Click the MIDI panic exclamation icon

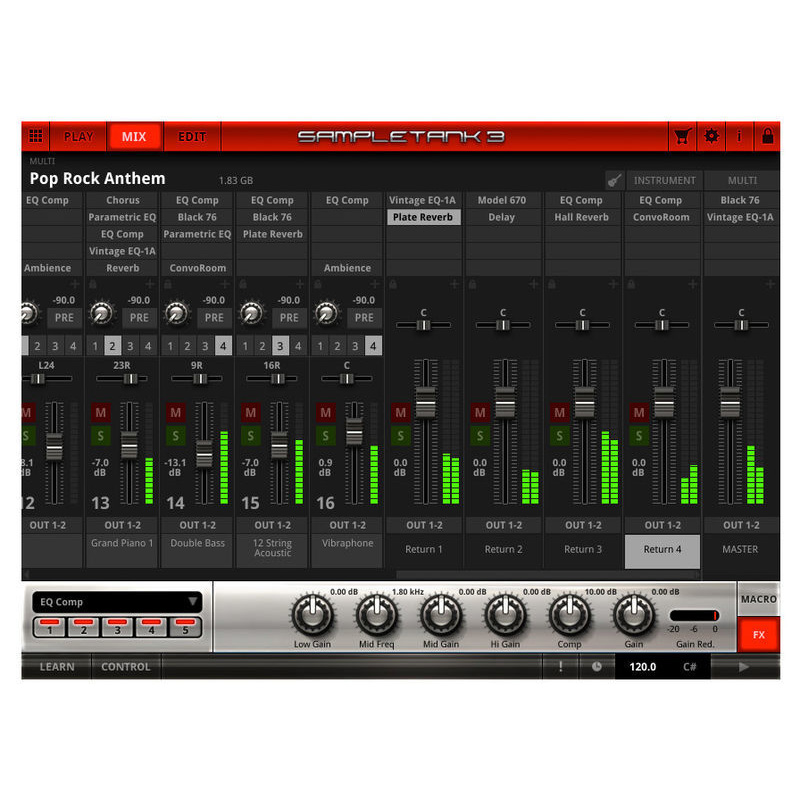click(560, 666)
